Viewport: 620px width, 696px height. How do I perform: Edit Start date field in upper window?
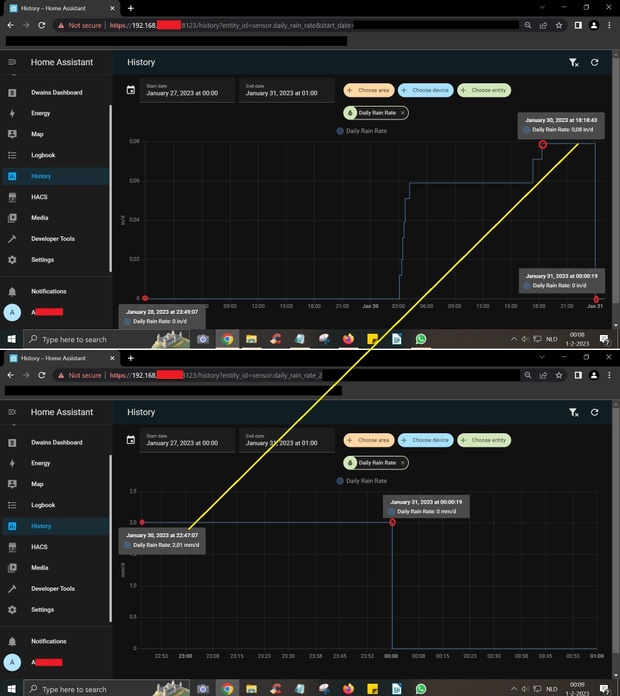tap(187, 90)
